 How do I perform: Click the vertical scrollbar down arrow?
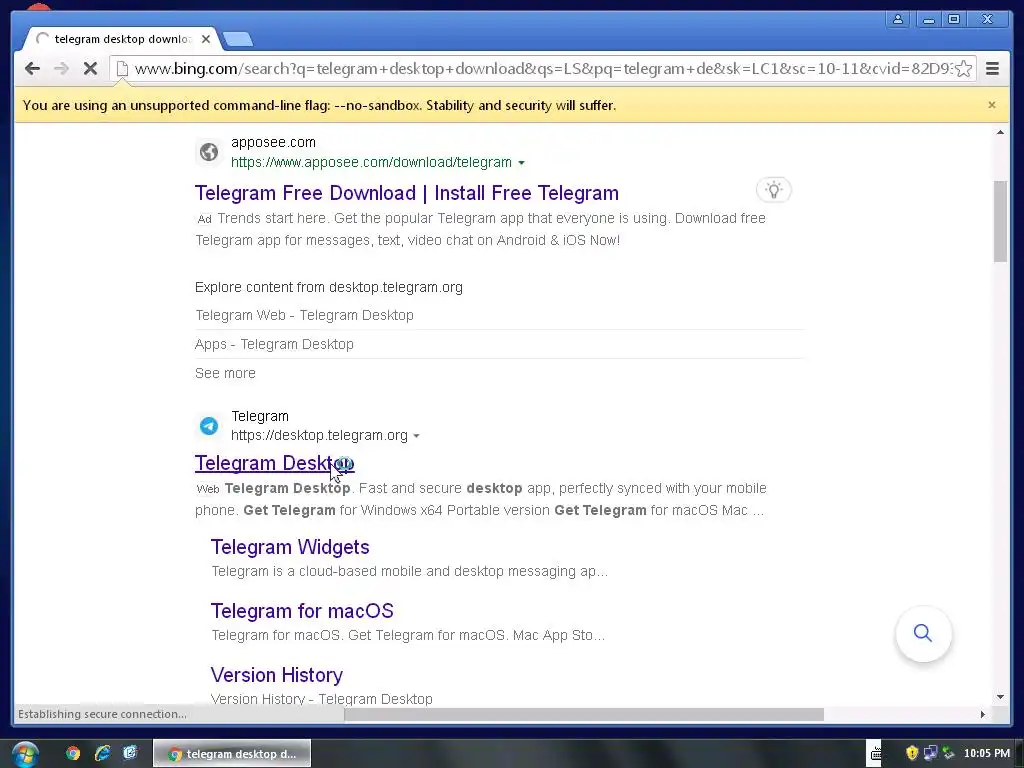click(1000, 697)
